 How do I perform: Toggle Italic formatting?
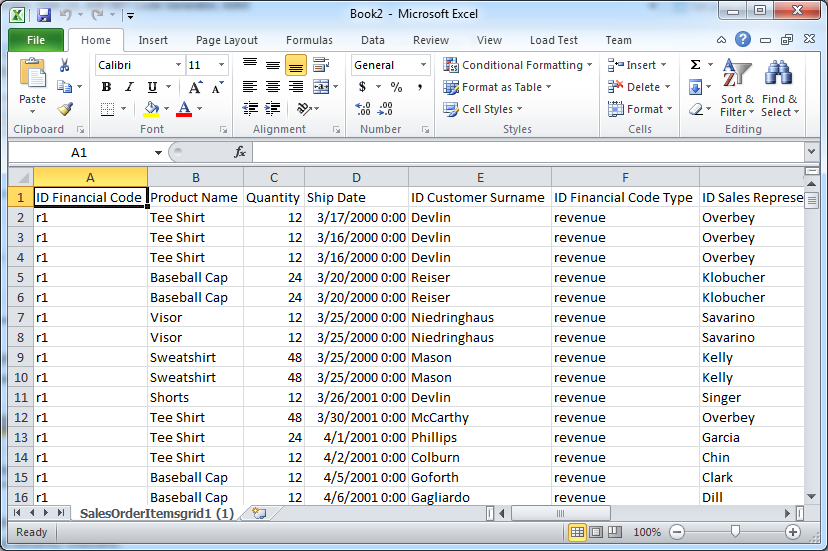pyautogui.click(x=129, y=87)
